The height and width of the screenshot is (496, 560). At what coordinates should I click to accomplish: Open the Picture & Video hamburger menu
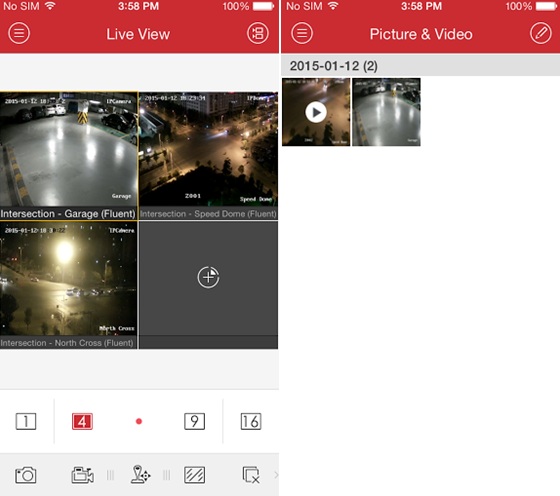(x=302, y=33)
